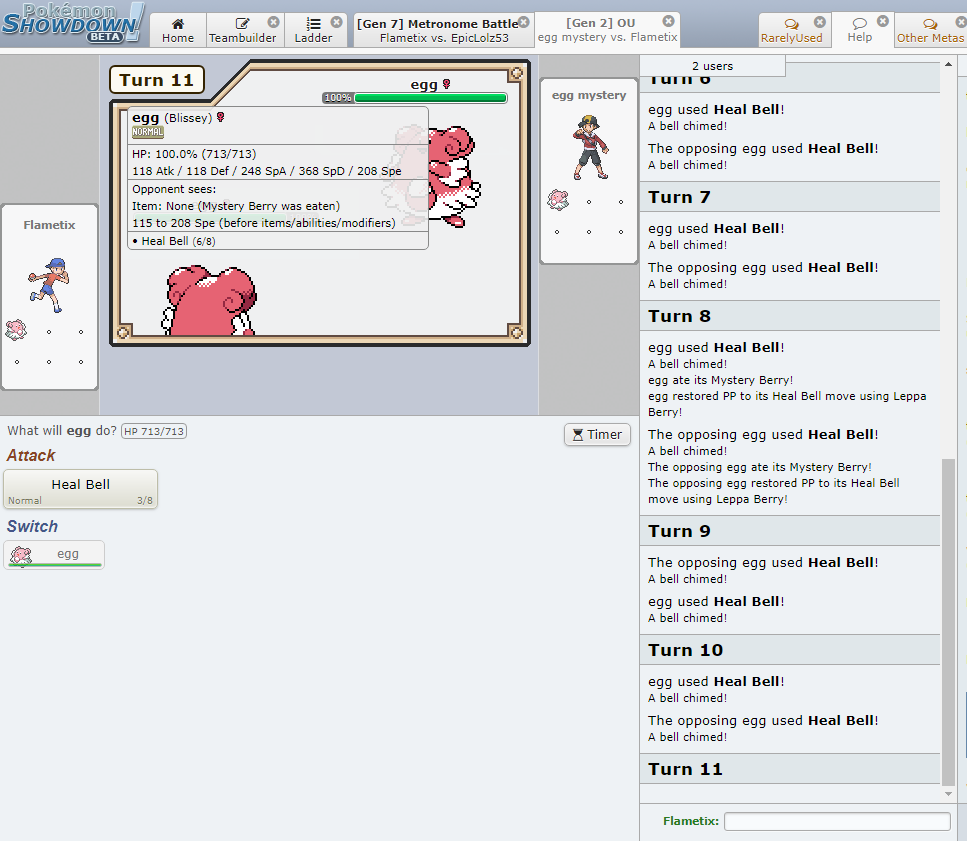The image size is (967, 841).
Task: Close the Teambuilder tab
Action: pos(274,22)
